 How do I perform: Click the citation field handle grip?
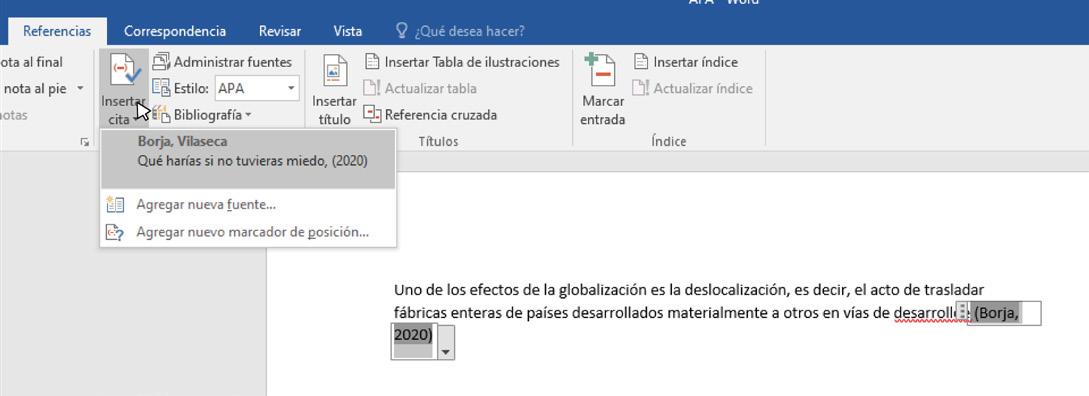tap(963, 313)
